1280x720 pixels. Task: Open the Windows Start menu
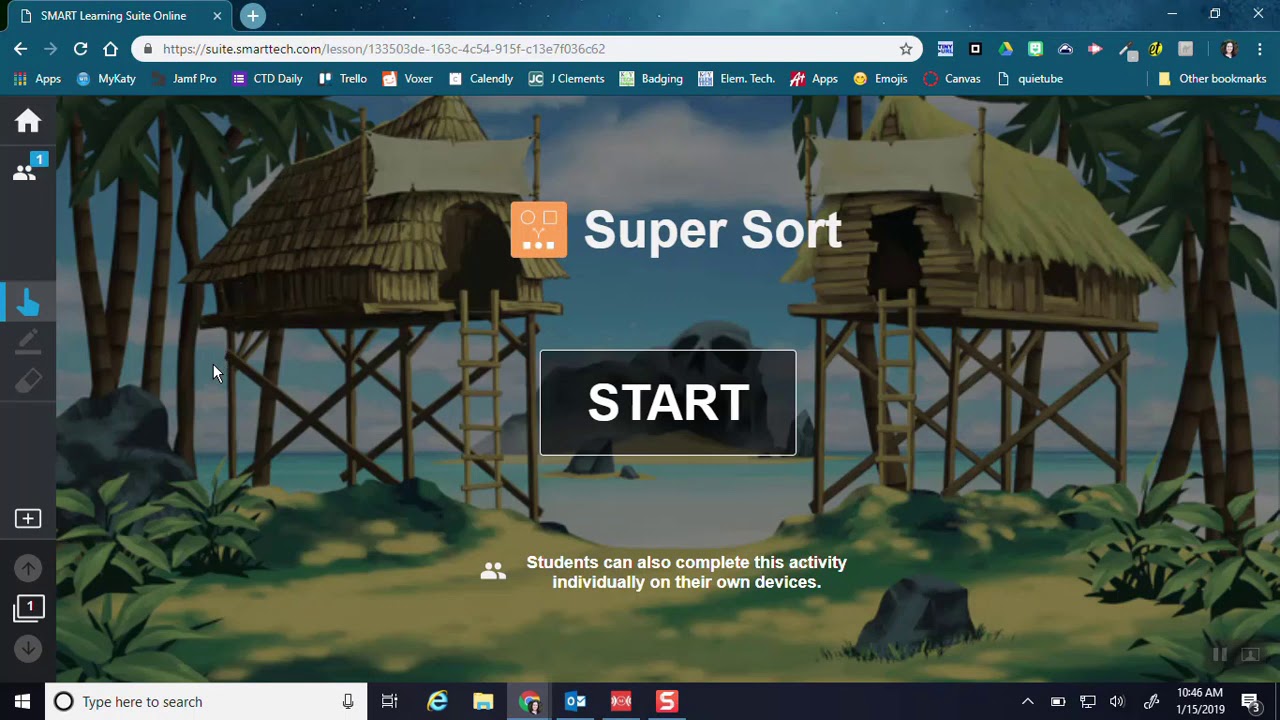coord(23,701)
